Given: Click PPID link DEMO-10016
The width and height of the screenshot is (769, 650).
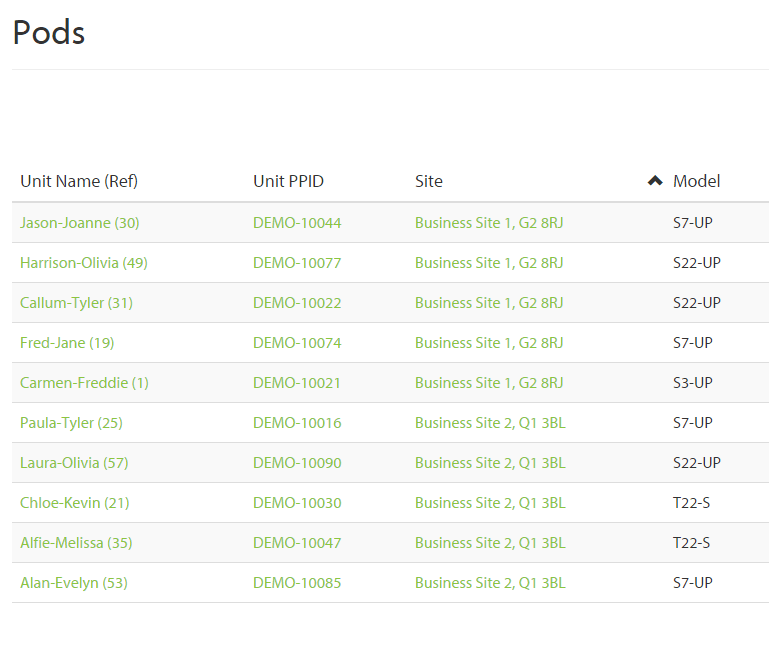Looking at the screenshot, I should tap(297, 423).
